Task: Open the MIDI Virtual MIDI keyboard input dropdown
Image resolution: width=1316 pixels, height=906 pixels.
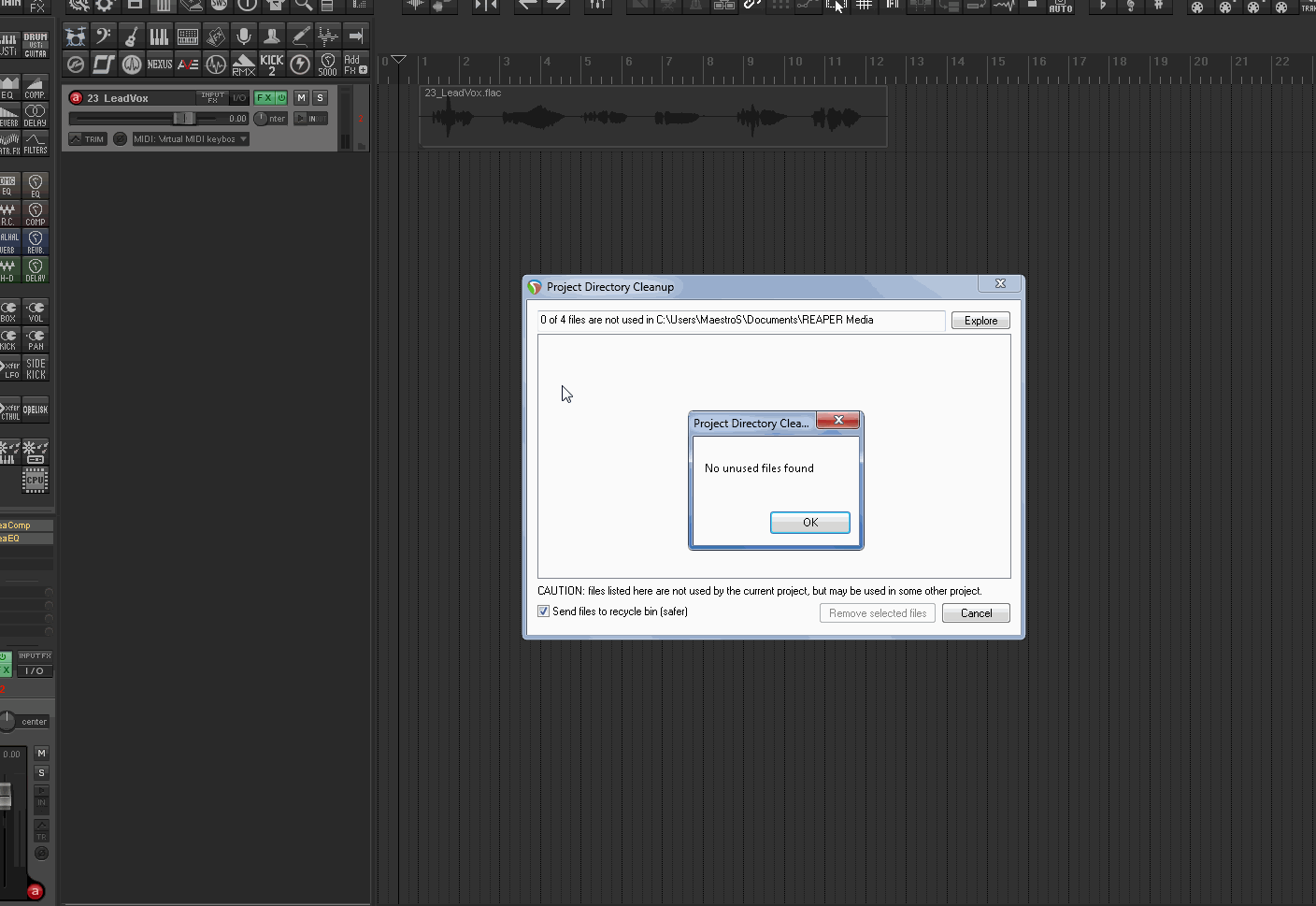Action: [191, 139]
